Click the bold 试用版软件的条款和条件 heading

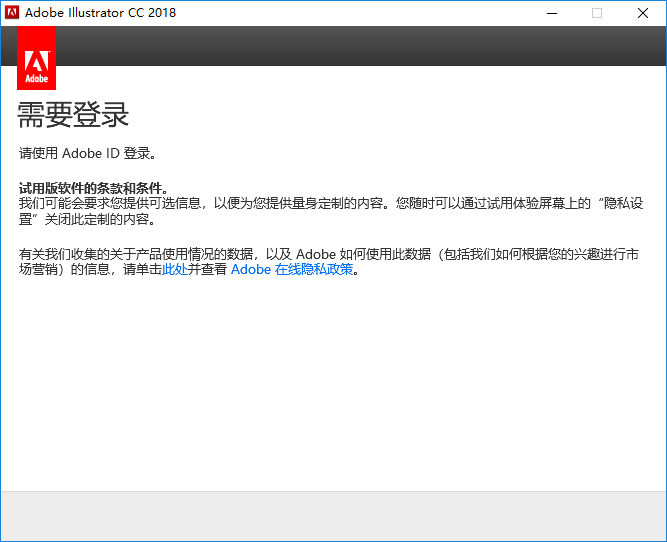(94, 188)
